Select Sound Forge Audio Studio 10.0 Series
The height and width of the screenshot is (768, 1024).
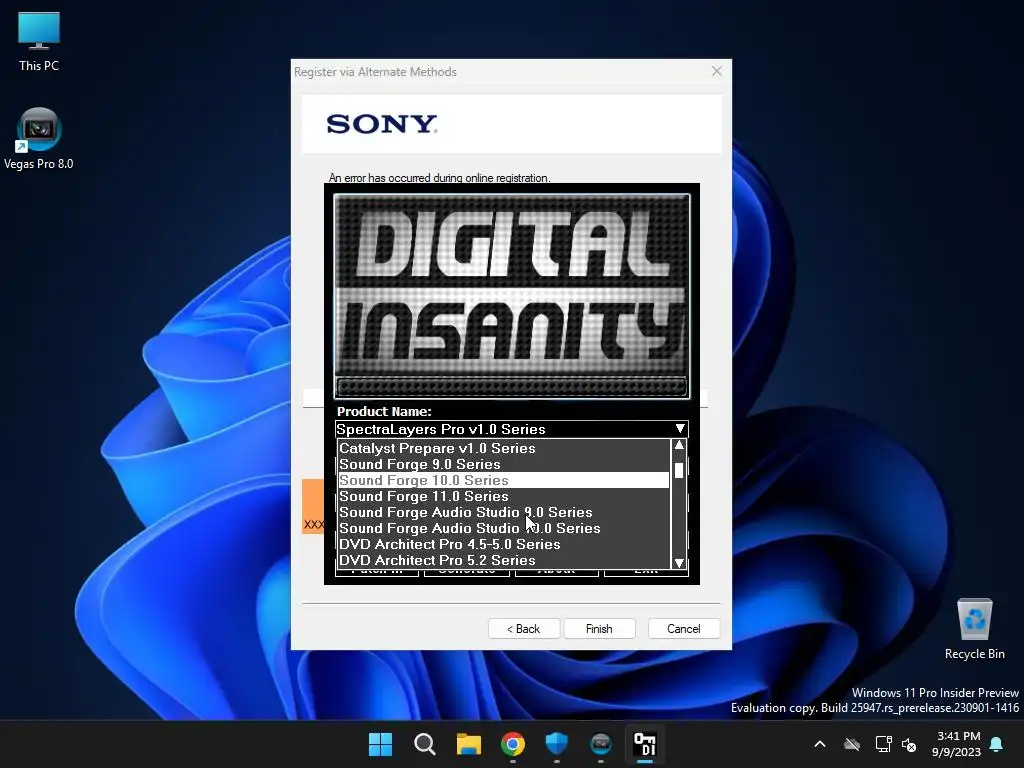pos(504,528)
